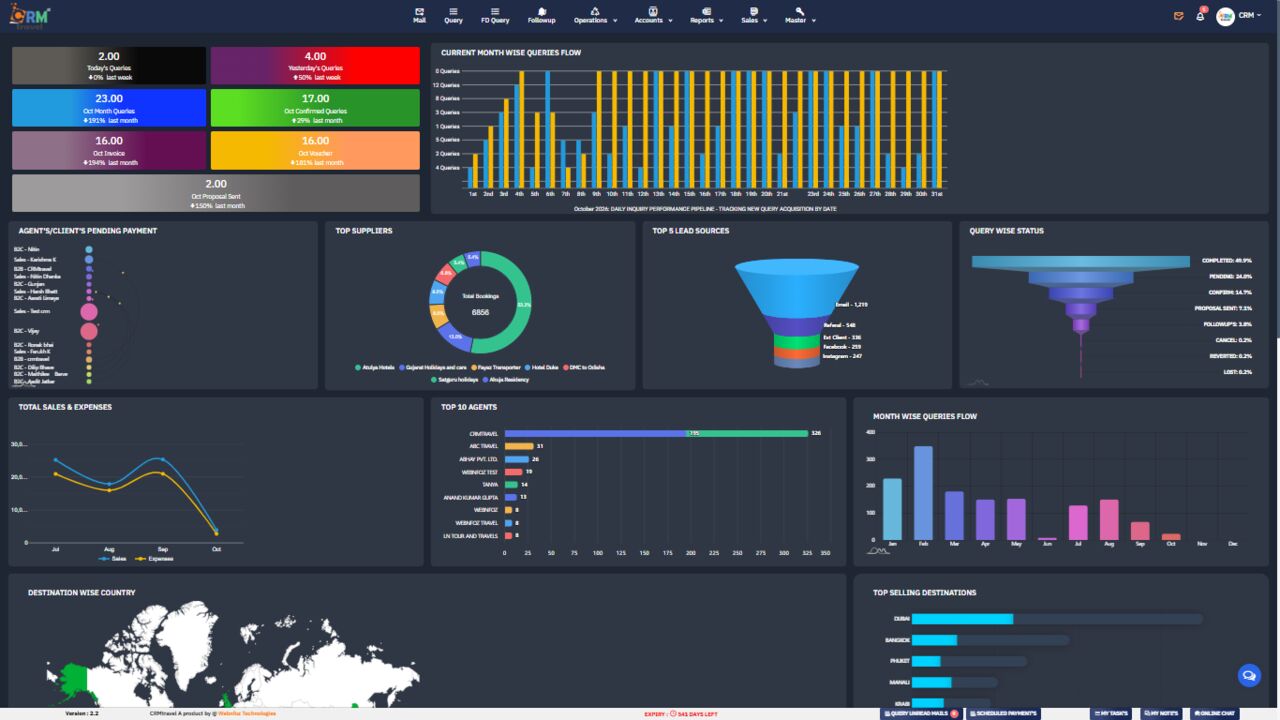Open the Sales menu
This screenshot has width=1280, height=720.
[754, 15]
